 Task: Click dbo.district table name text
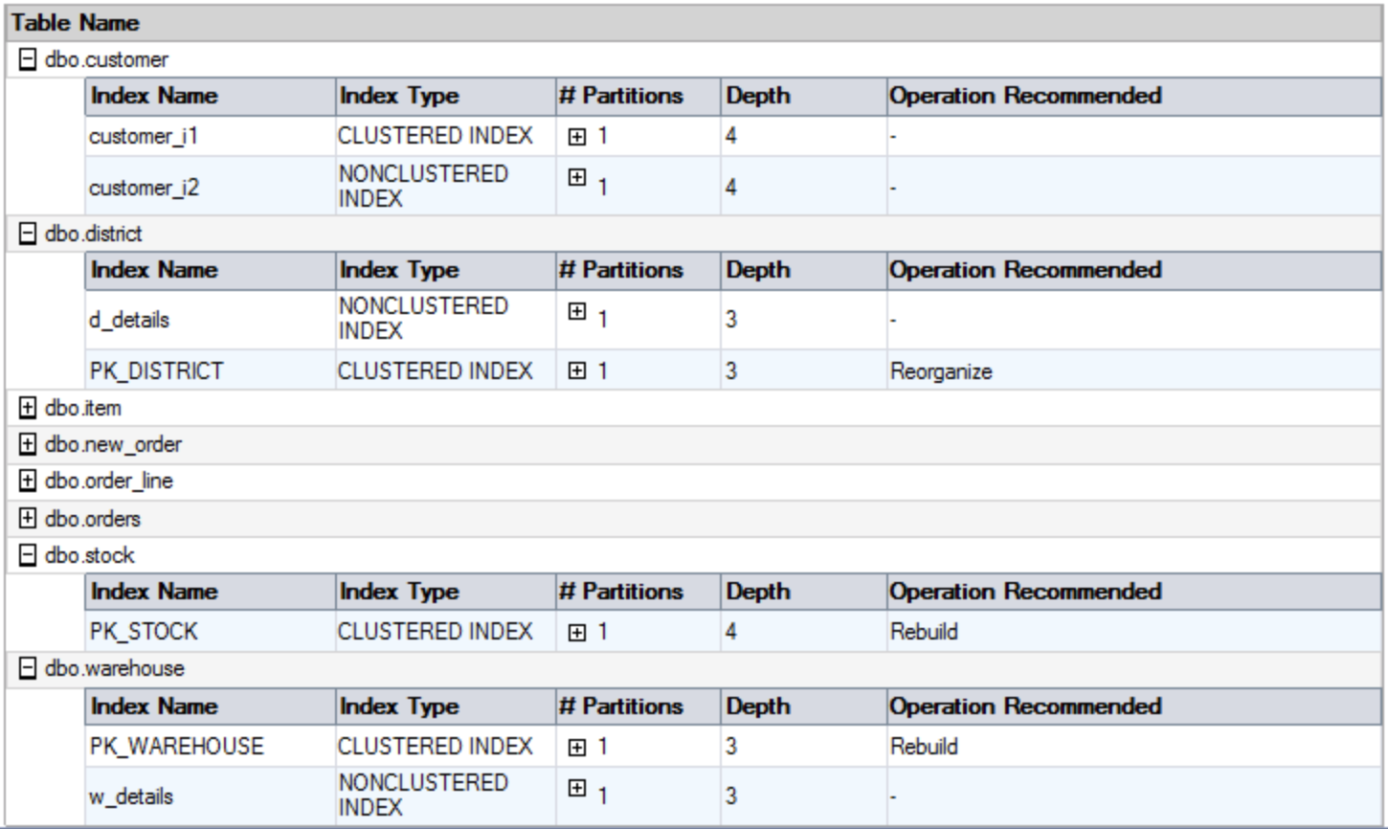tap(93, 234)
